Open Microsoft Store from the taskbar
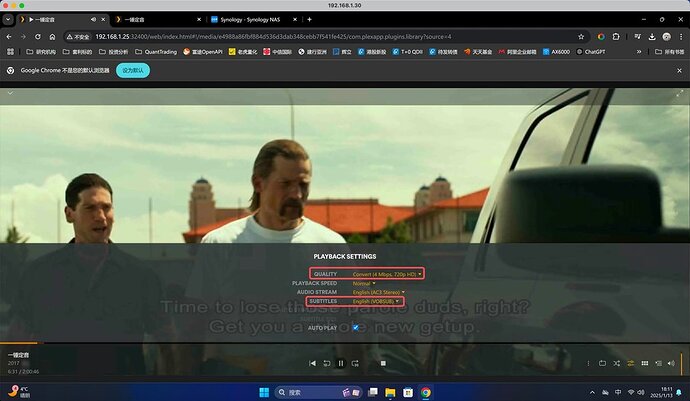This screenshot has width=690, height=401. [x=408, y=392]
